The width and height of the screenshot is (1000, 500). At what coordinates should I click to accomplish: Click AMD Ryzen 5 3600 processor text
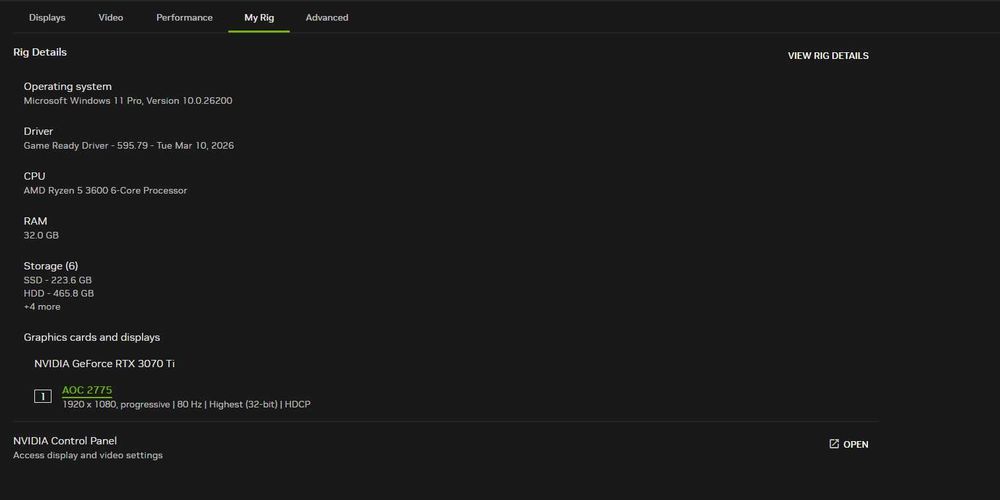105,191
